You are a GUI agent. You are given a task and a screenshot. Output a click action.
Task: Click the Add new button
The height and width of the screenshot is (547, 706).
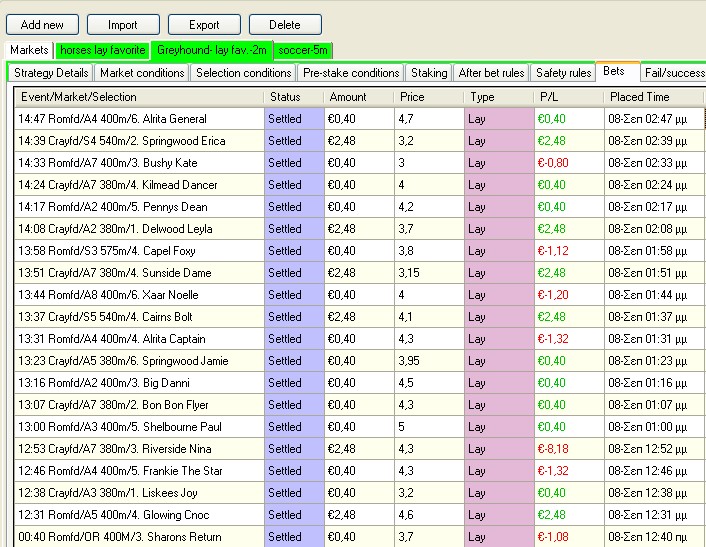pyautogui.click(x=42, y=25)
